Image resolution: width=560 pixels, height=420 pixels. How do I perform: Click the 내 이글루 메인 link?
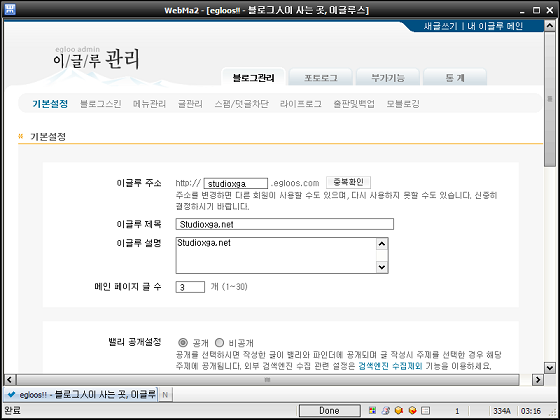coord(495,26)
